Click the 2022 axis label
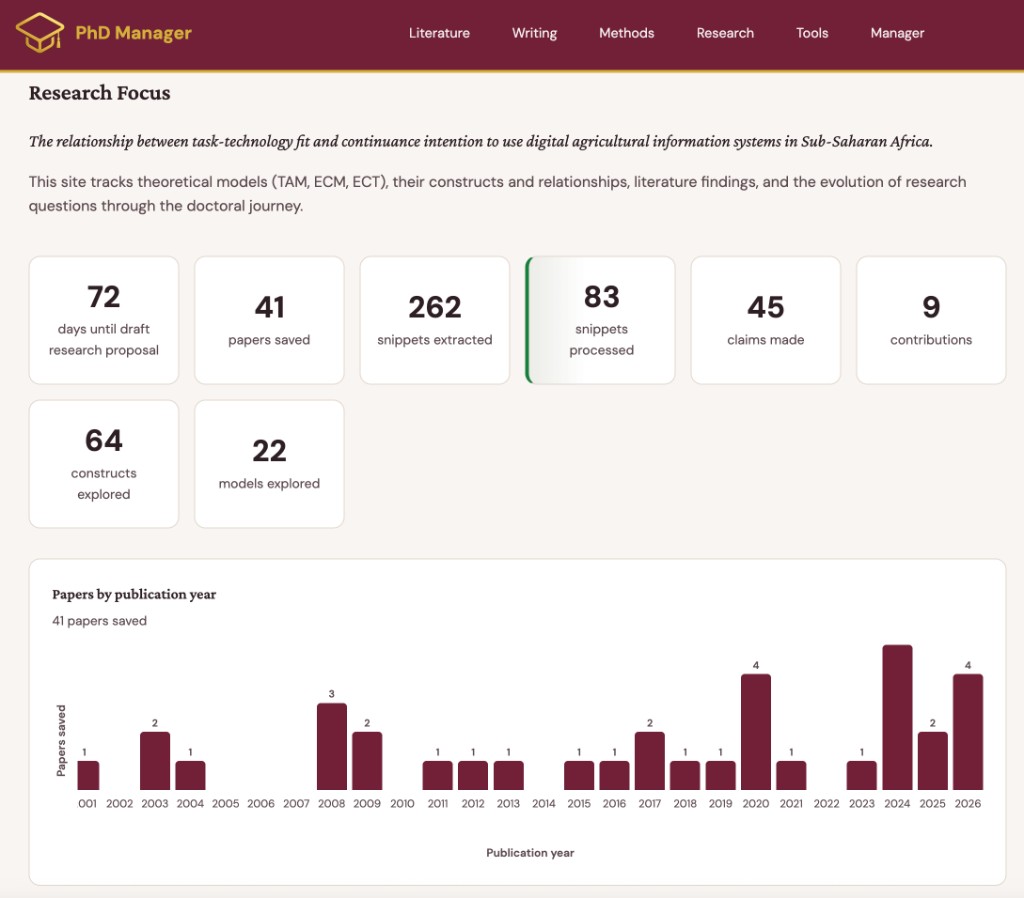The image size is (1024, 898). (x=826, y=803)
